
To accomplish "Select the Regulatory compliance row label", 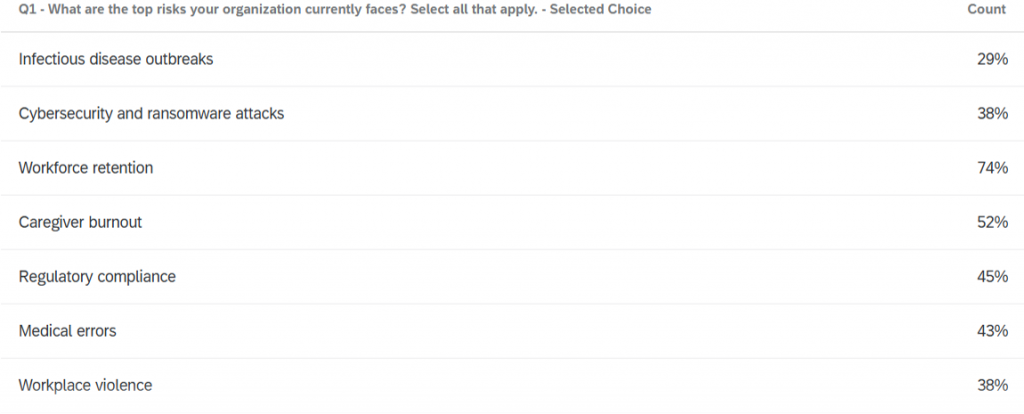I will coord(97,277).
